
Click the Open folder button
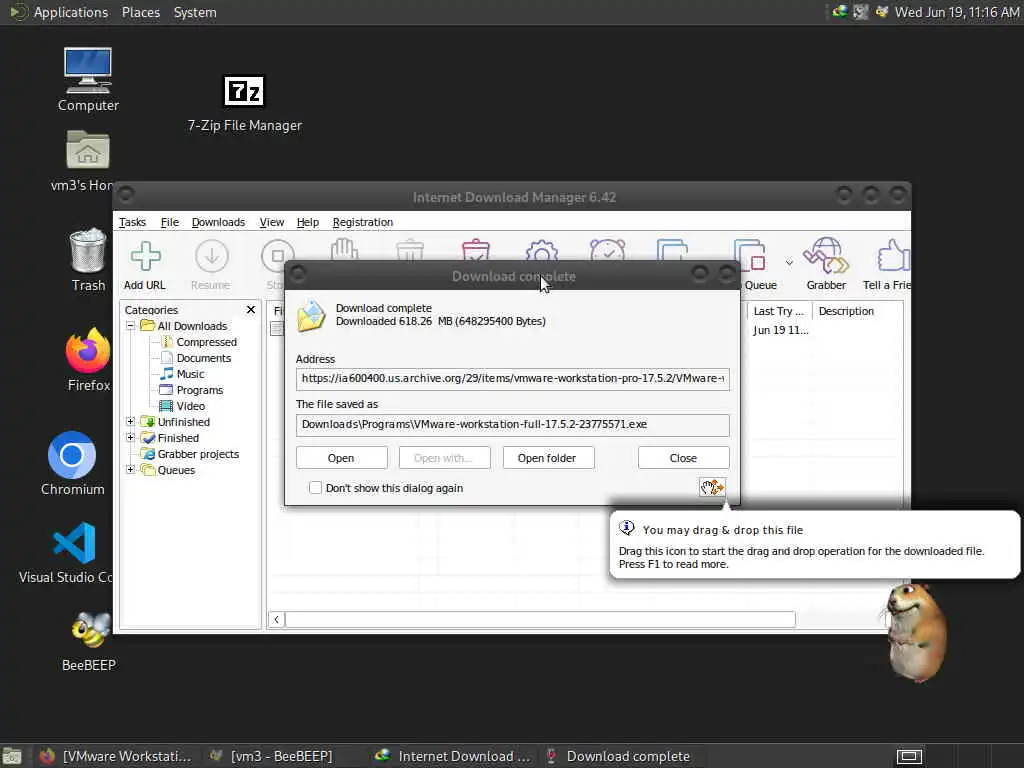[548, 458]
